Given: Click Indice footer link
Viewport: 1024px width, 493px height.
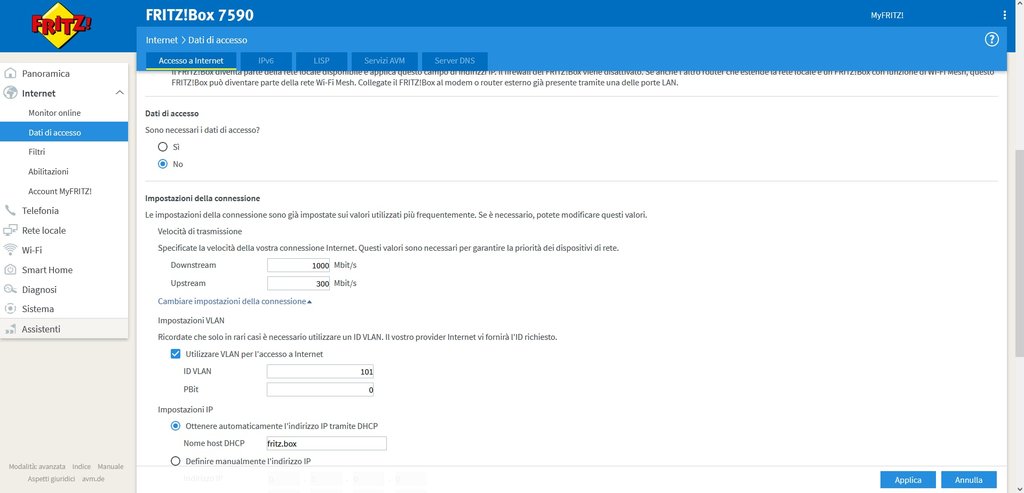Looking at the screenshot, I should [x=82, y=467].
